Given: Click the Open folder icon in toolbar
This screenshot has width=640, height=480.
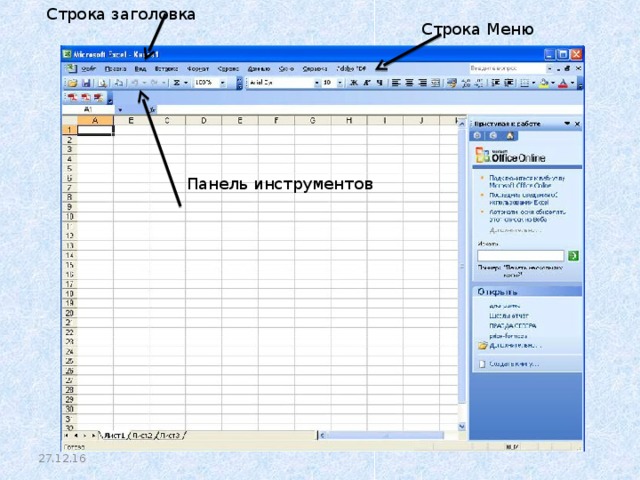Looking at the screenshot, I should click(72, 83).
